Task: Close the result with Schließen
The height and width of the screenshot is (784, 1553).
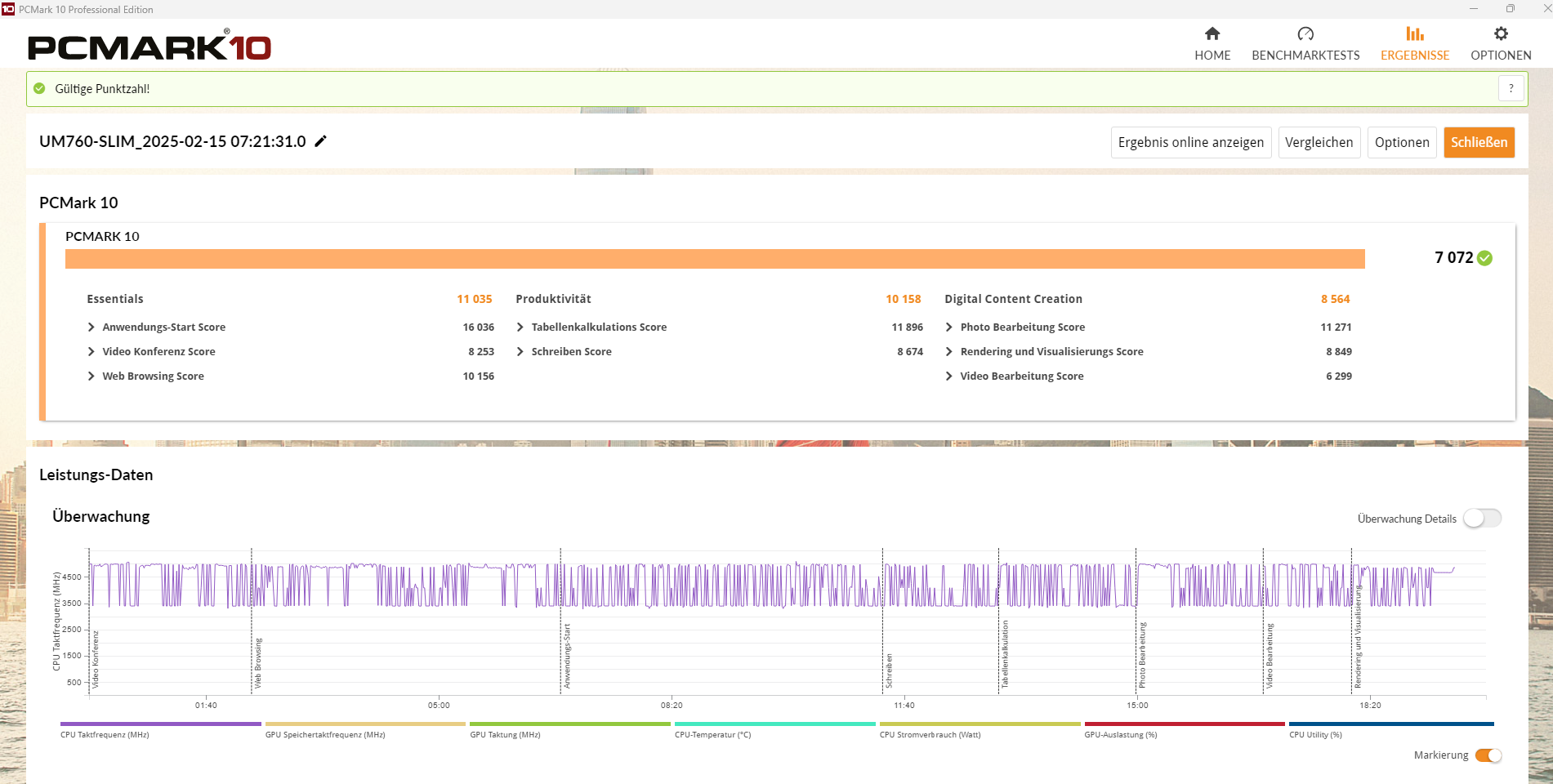Action: (x=1479, y=142)
